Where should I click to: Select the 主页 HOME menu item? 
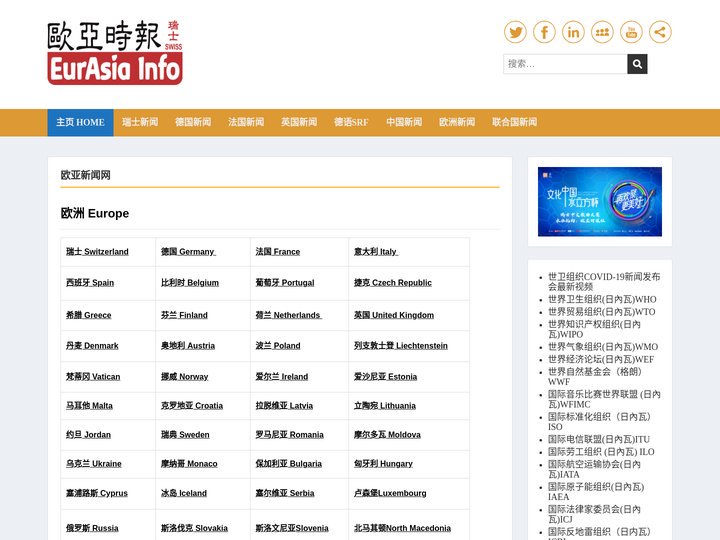point(80,123)
